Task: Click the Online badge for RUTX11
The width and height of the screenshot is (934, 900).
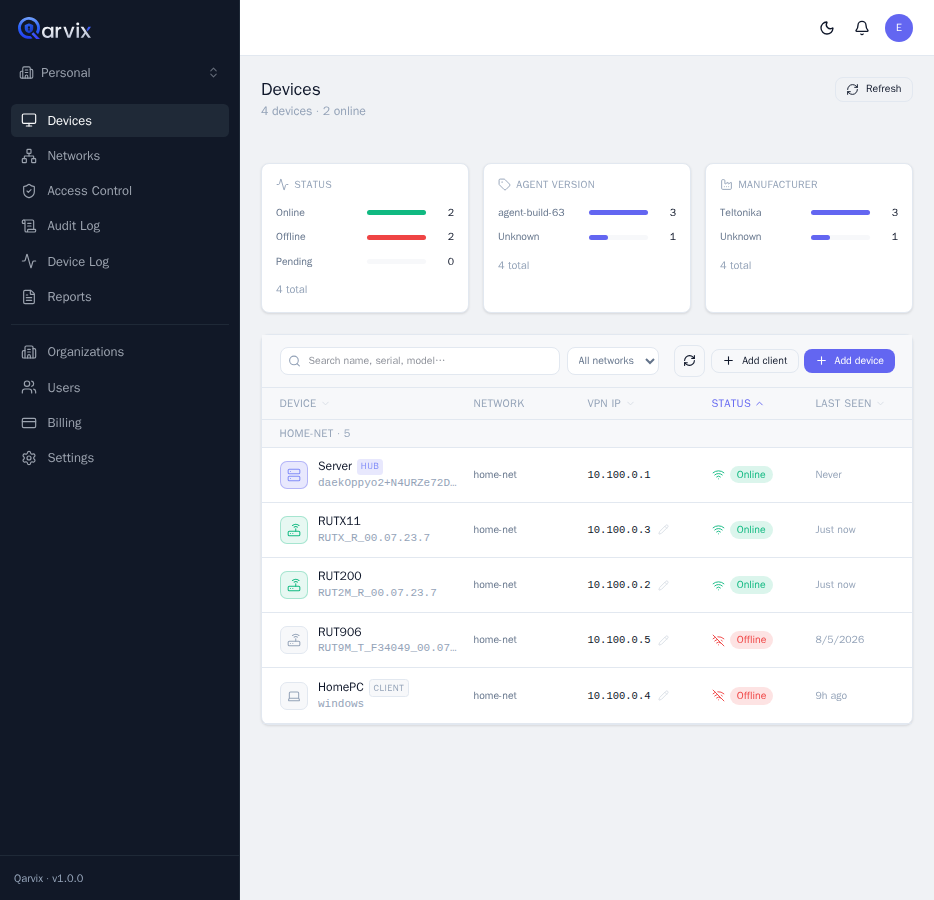Action: [751, 530]
